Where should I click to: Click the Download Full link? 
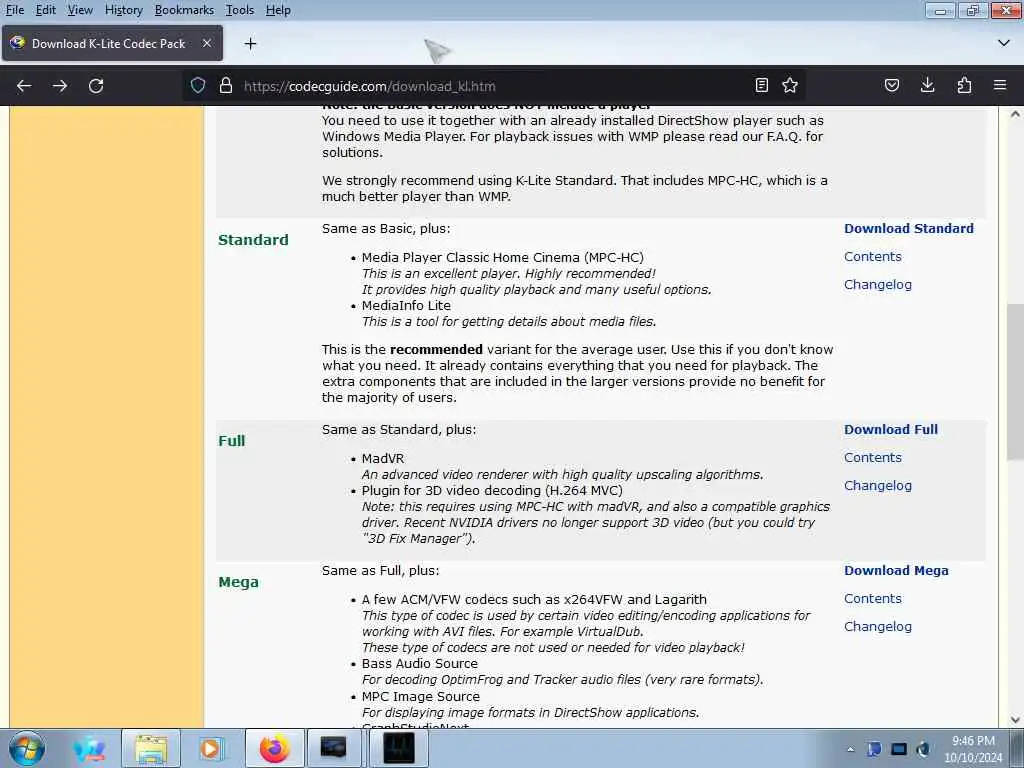click(x=891, y=430)
